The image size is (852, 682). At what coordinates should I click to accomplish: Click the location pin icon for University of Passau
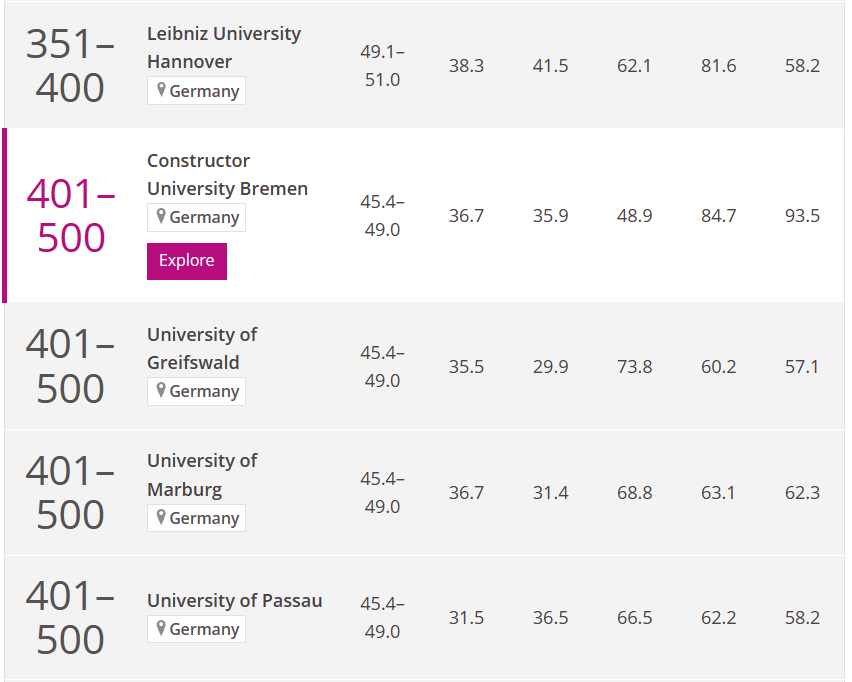pos(161,628)
